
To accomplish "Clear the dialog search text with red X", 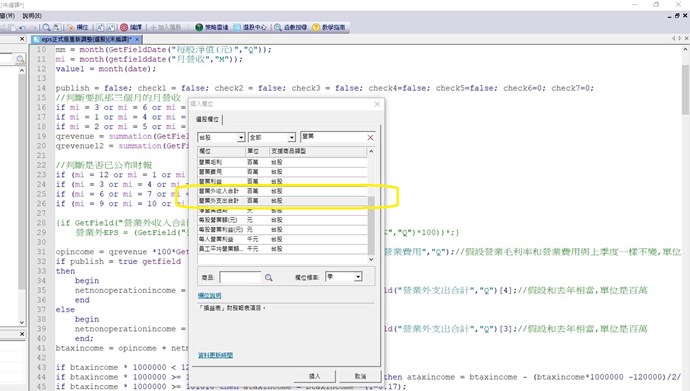I will coord(370,138).
